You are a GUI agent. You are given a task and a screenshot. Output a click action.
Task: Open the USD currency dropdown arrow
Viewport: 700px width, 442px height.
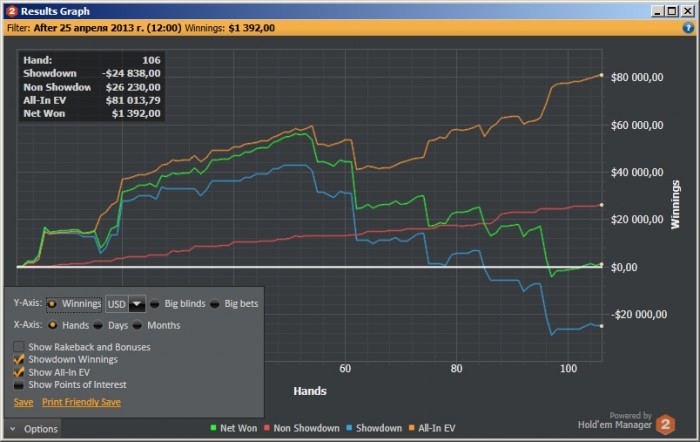(137, 304)
